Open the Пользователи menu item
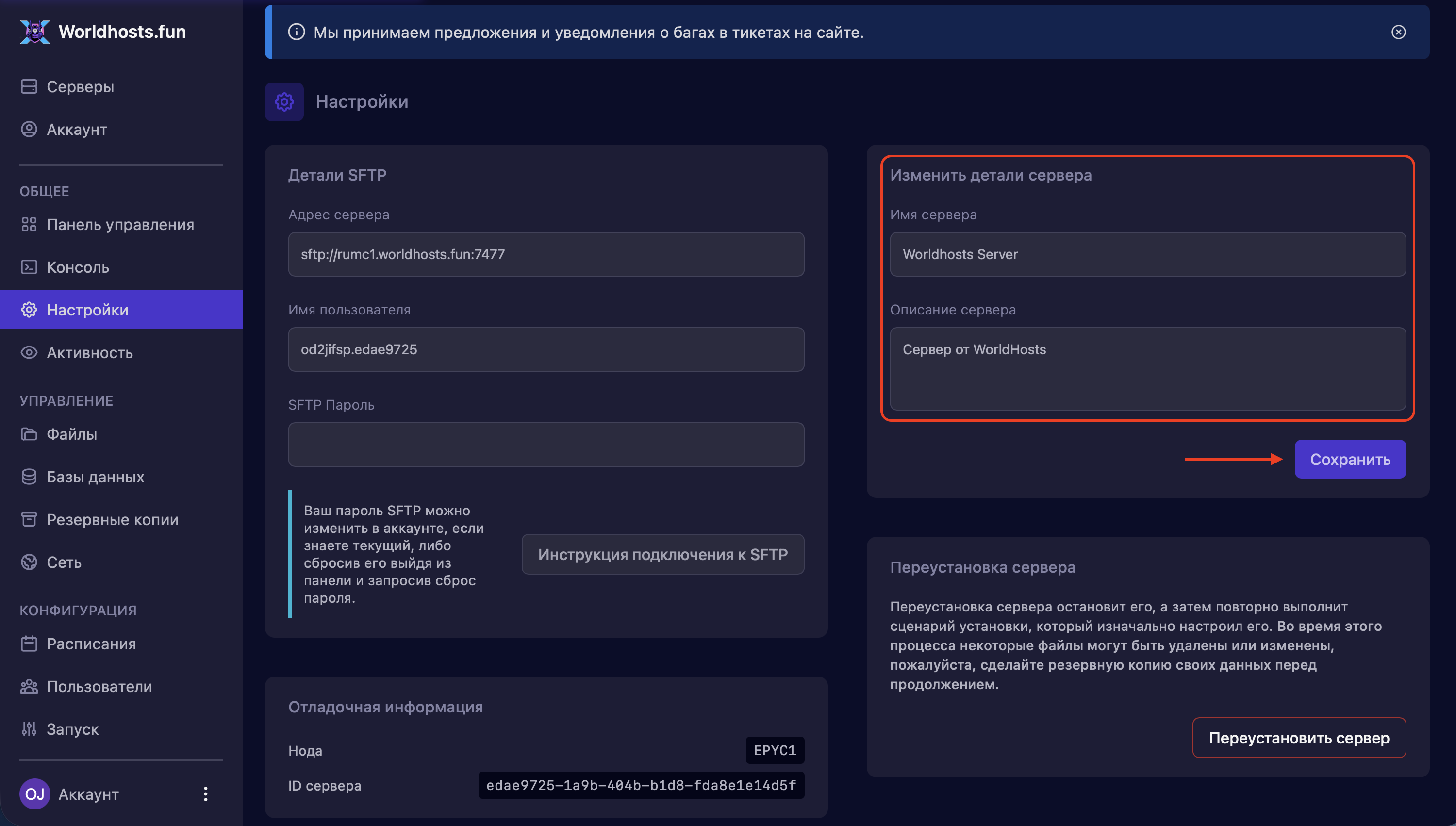 pyautogui.click(x=99, y=686)
